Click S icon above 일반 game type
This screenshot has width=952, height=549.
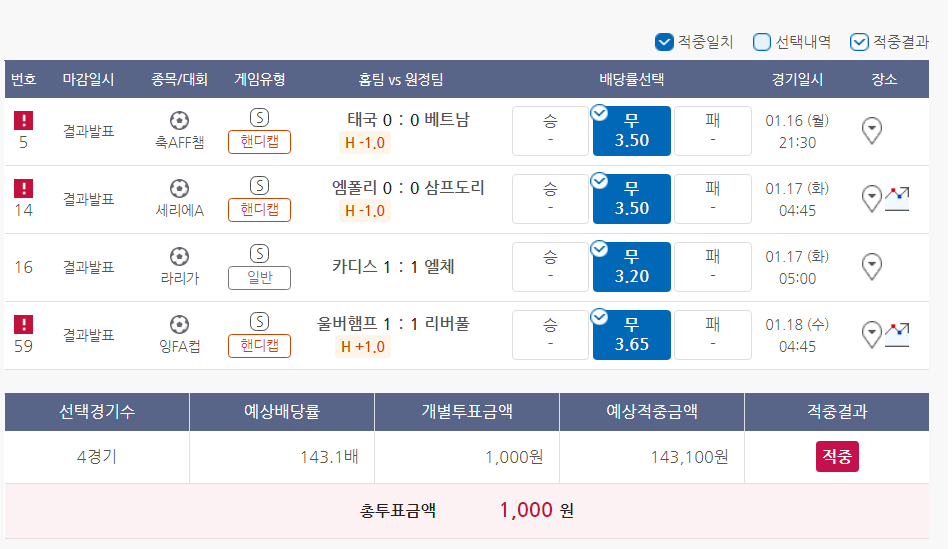tap(259, 253)
